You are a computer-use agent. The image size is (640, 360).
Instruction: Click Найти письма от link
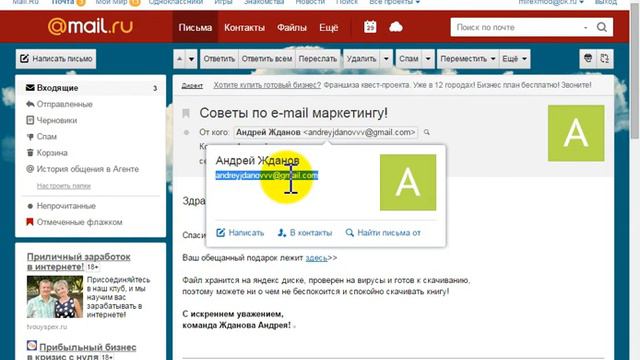[x=383, y=233]
